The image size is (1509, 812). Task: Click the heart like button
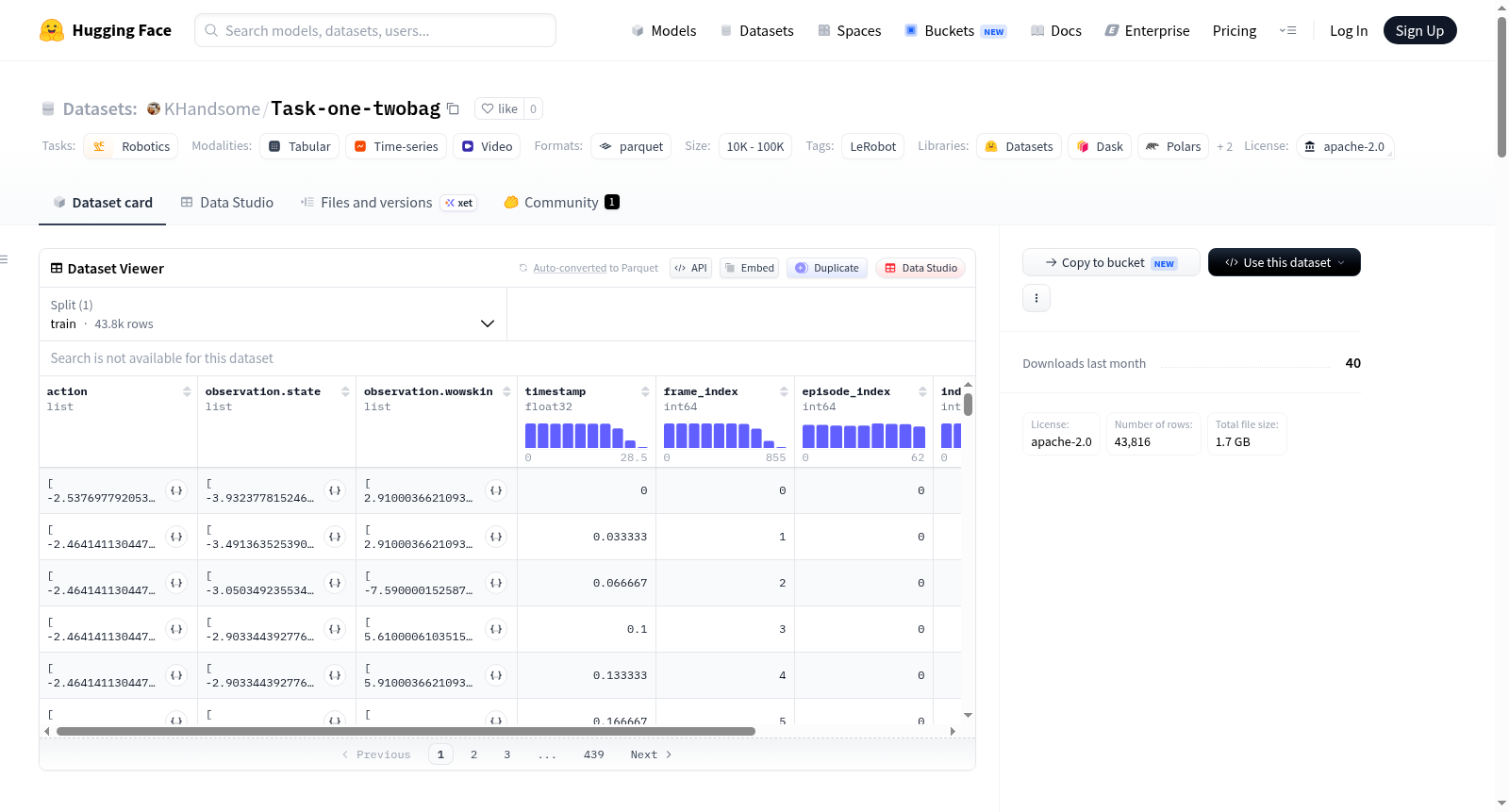500,108
